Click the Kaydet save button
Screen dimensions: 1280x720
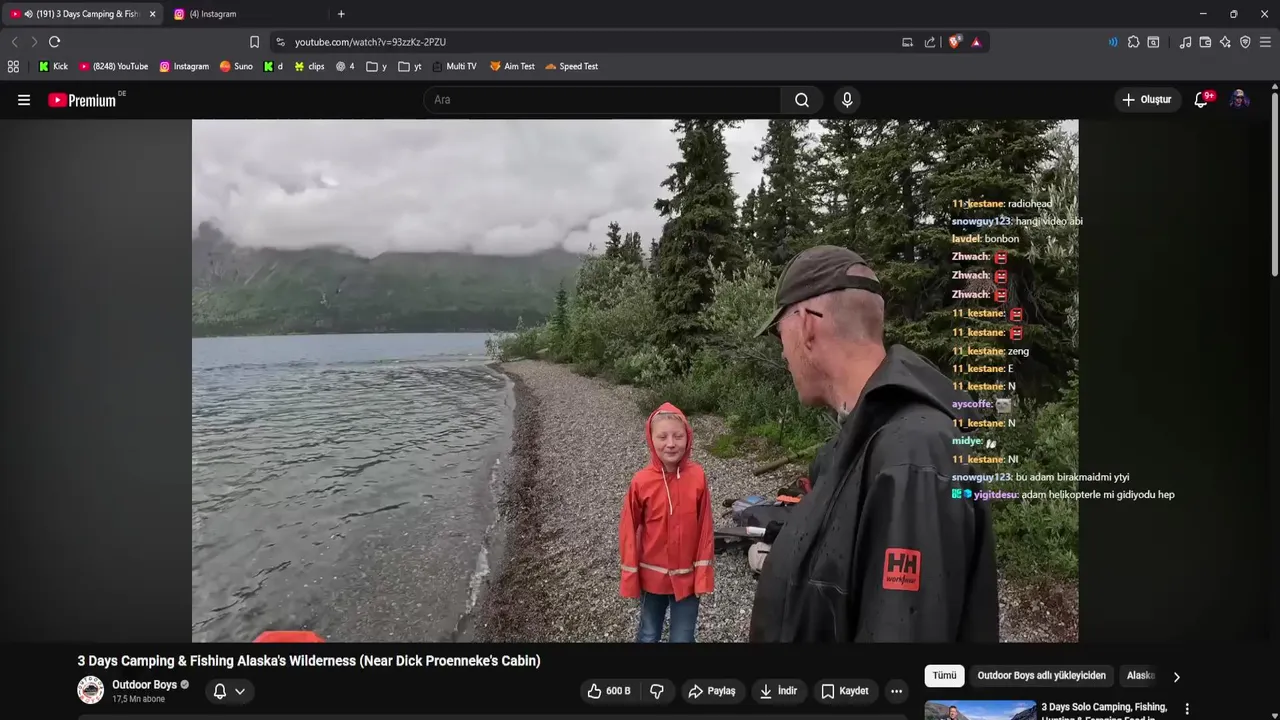845,691
